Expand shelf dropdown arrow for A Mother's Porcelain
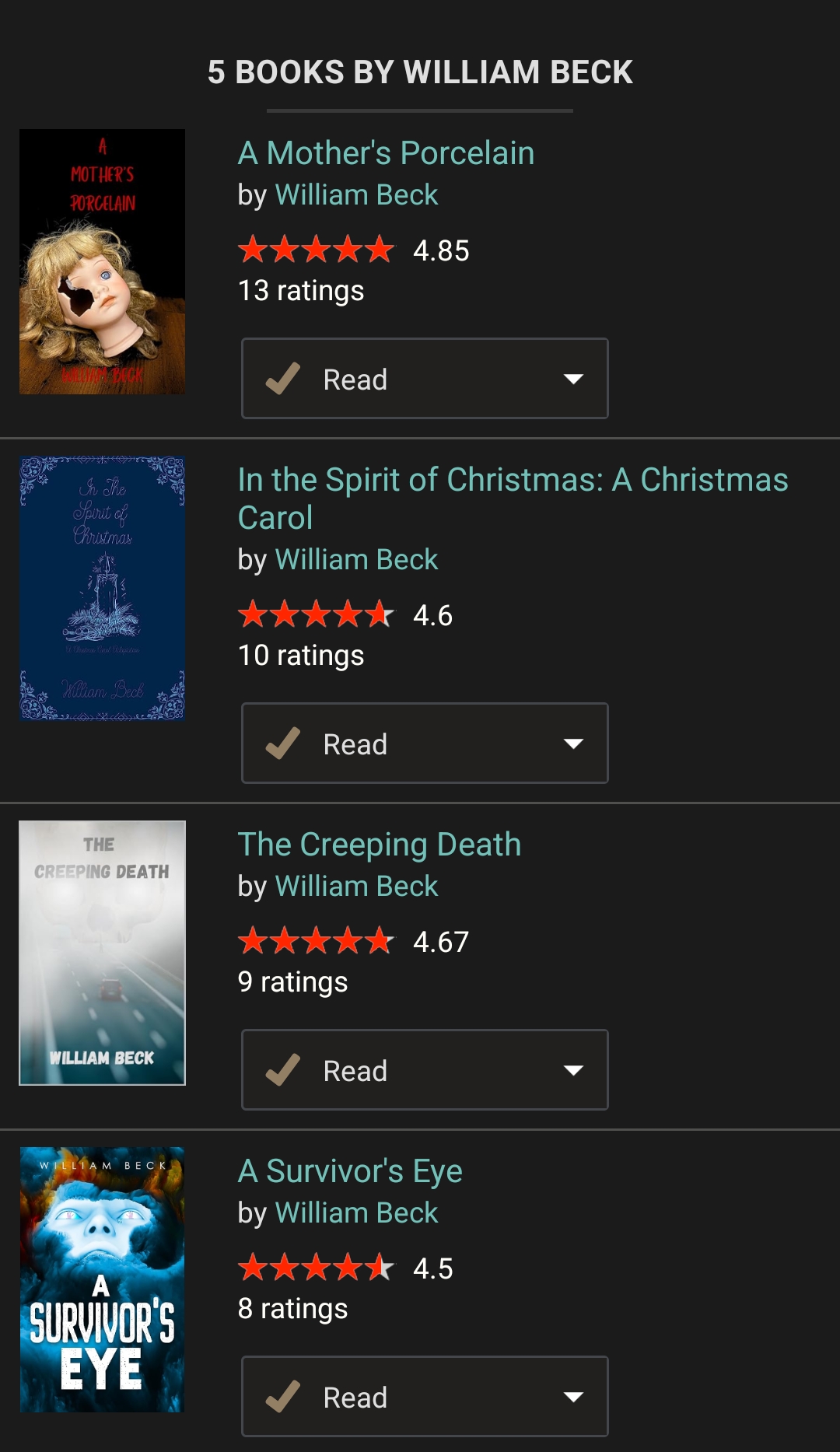Image resolution: width=840 pixels, height=1452 pixels. [x=573, y=379]
